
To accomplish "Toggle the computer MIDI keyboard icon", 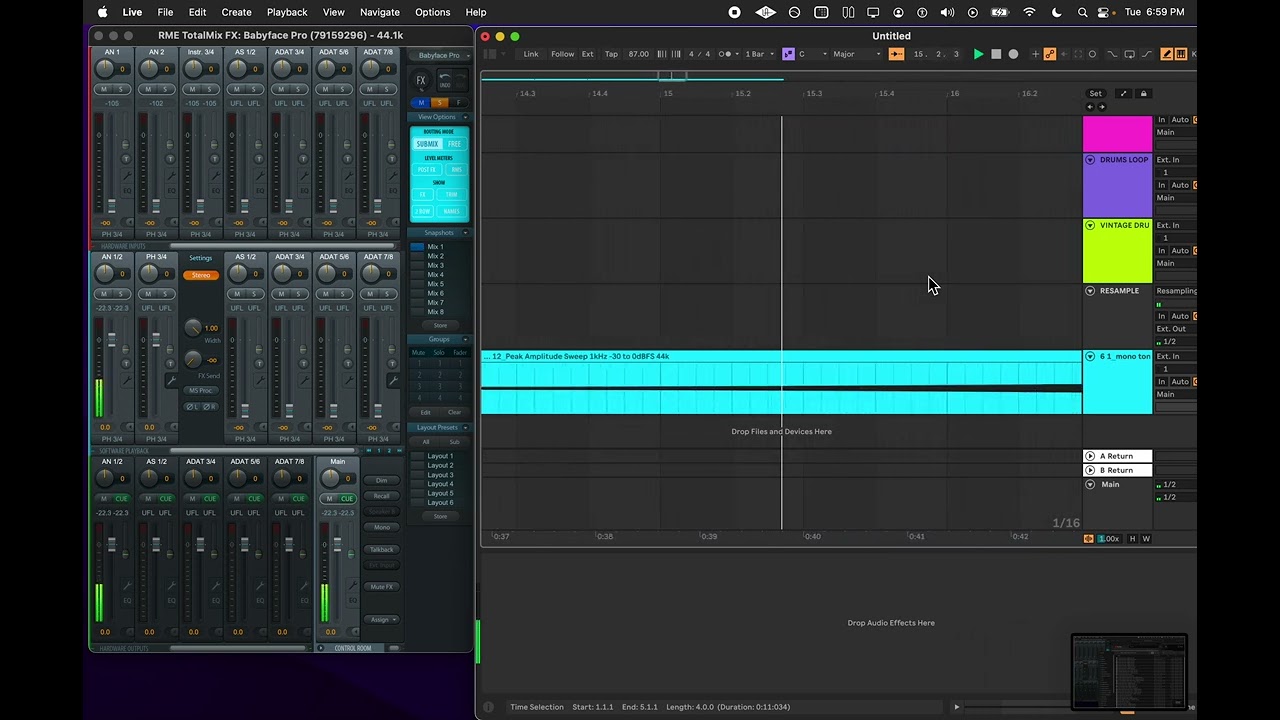I will pos(1181,54).
